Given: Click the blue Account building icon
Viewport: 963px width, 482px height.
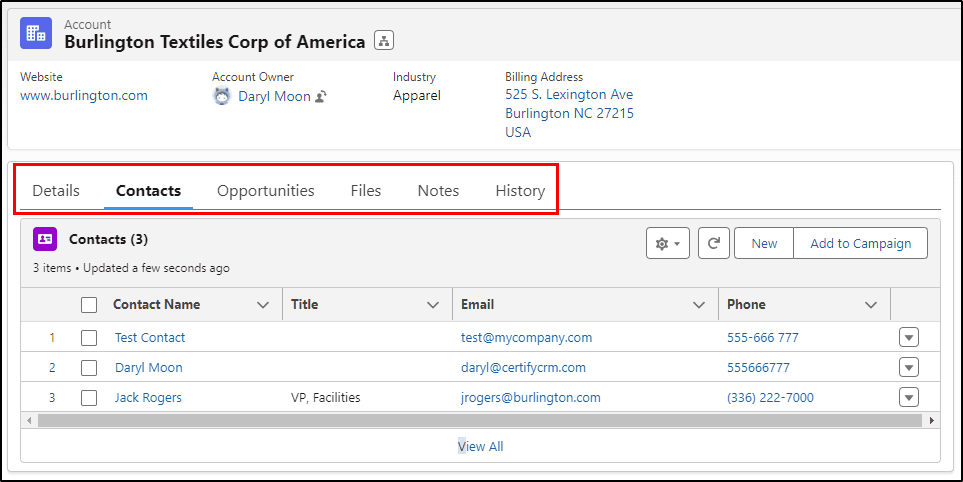Looking at the screenshot, I should coord(36,33).
